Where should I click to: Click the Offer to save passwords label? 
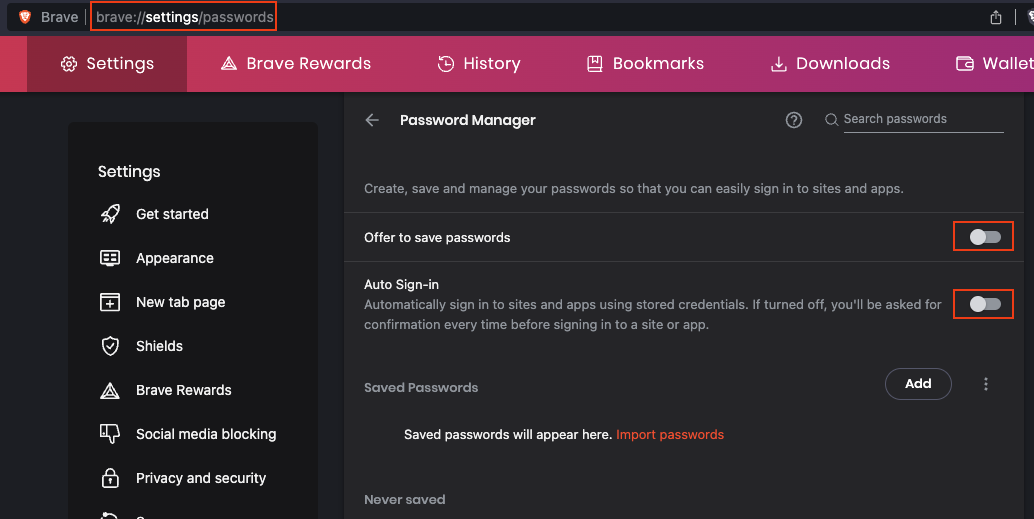tap(437, 237)
